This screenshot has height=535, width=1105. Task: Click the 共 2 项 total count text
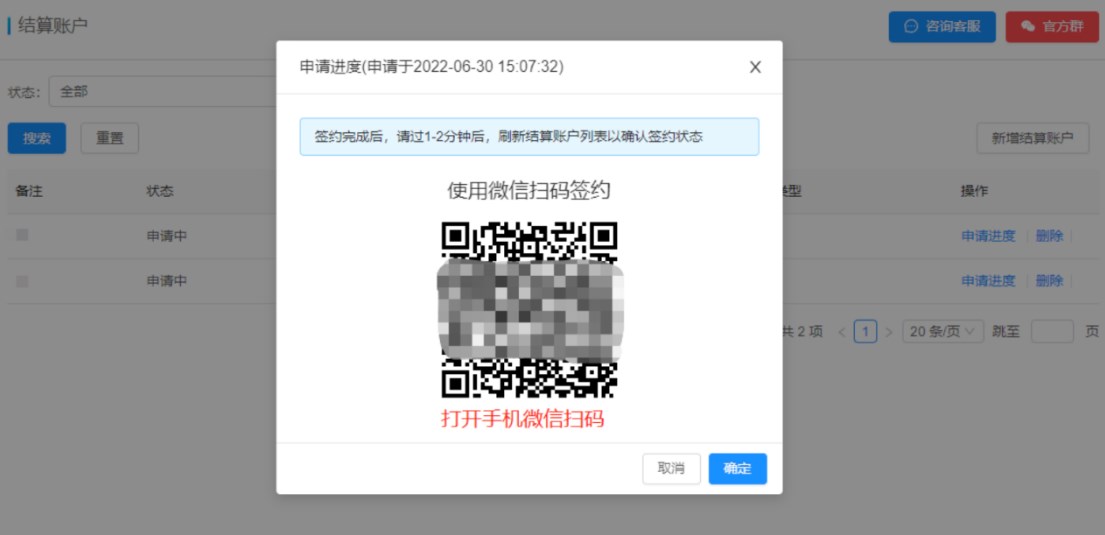tap(802, 331)
